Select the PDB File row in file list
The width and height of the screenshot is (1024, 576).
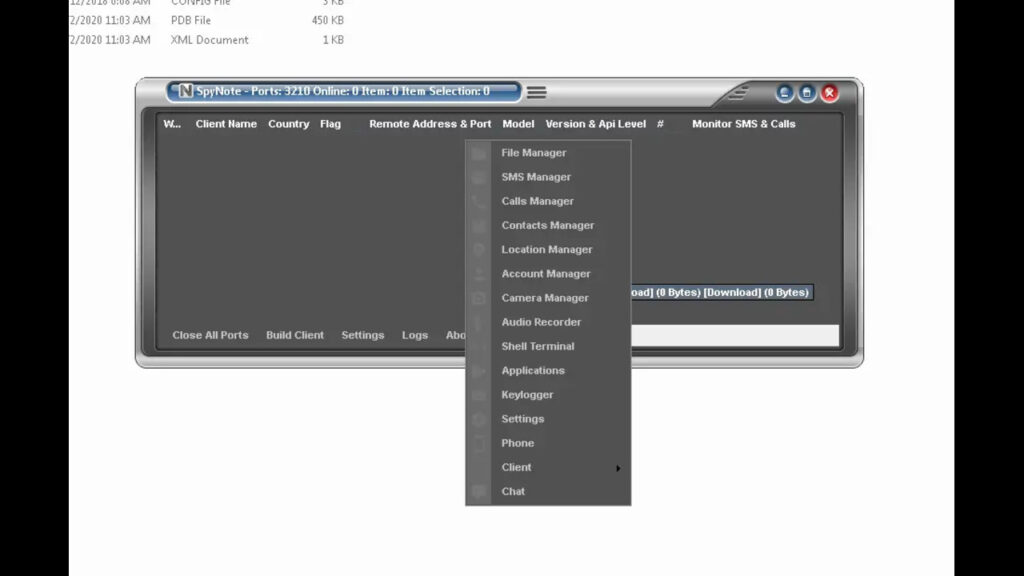[206, 20]
